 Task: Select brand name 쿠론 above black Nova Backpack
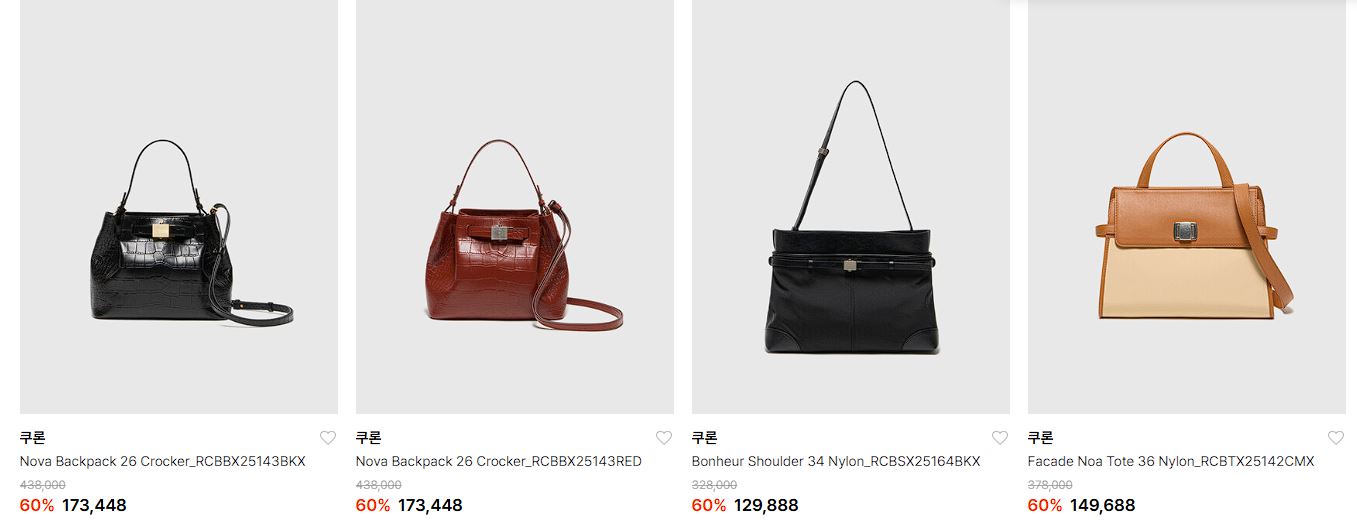click(33, 438)
